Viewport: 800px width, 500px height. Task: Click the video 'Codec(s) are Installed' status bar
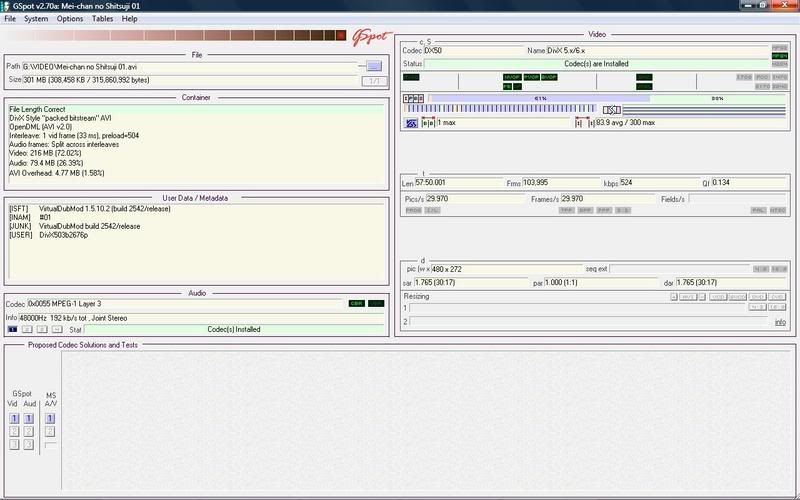596,64
